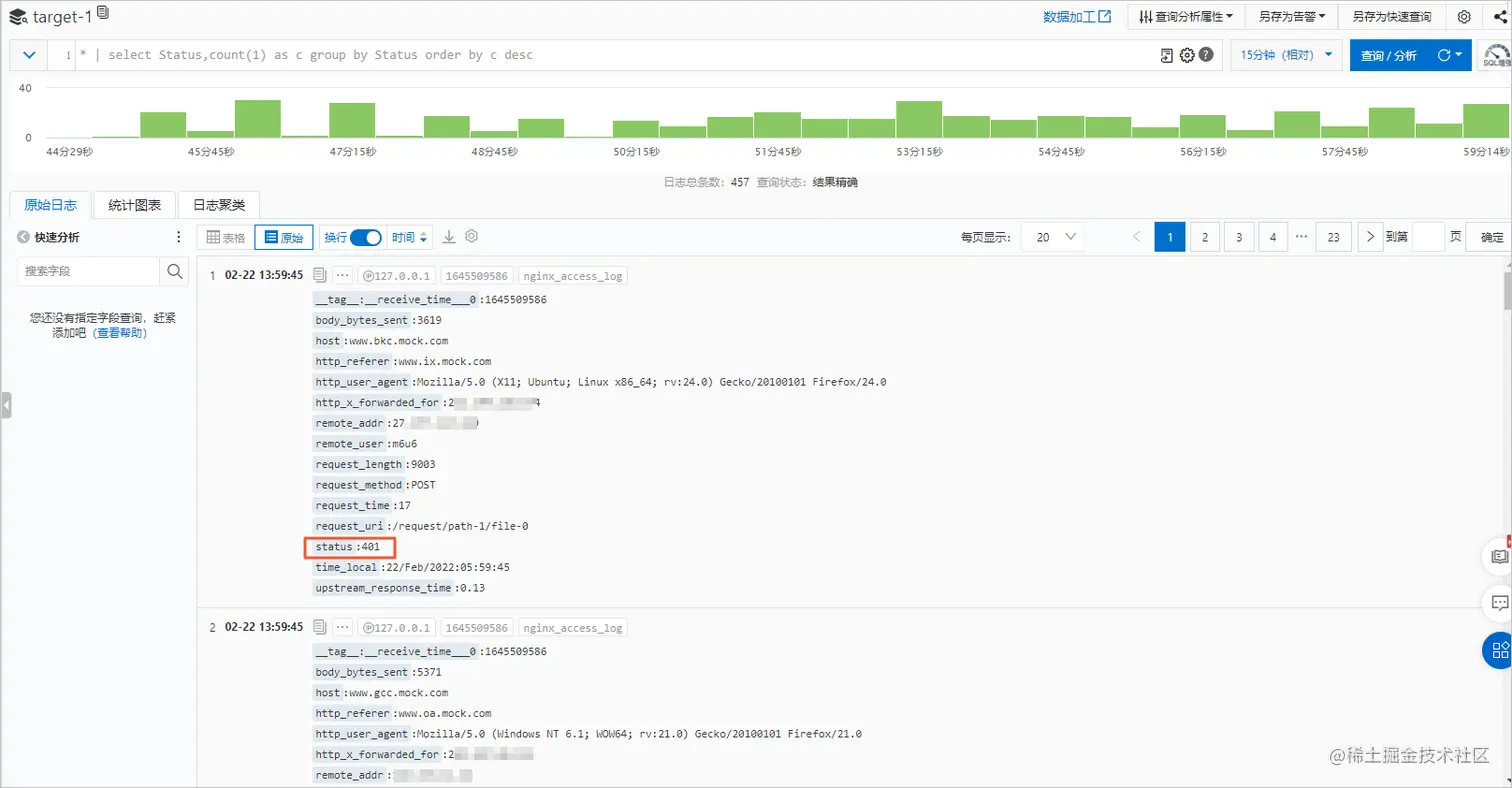Viewport: 1512px width, 788px height.
Task: Click the download logs icon
Action: click(x=449, y=237)
